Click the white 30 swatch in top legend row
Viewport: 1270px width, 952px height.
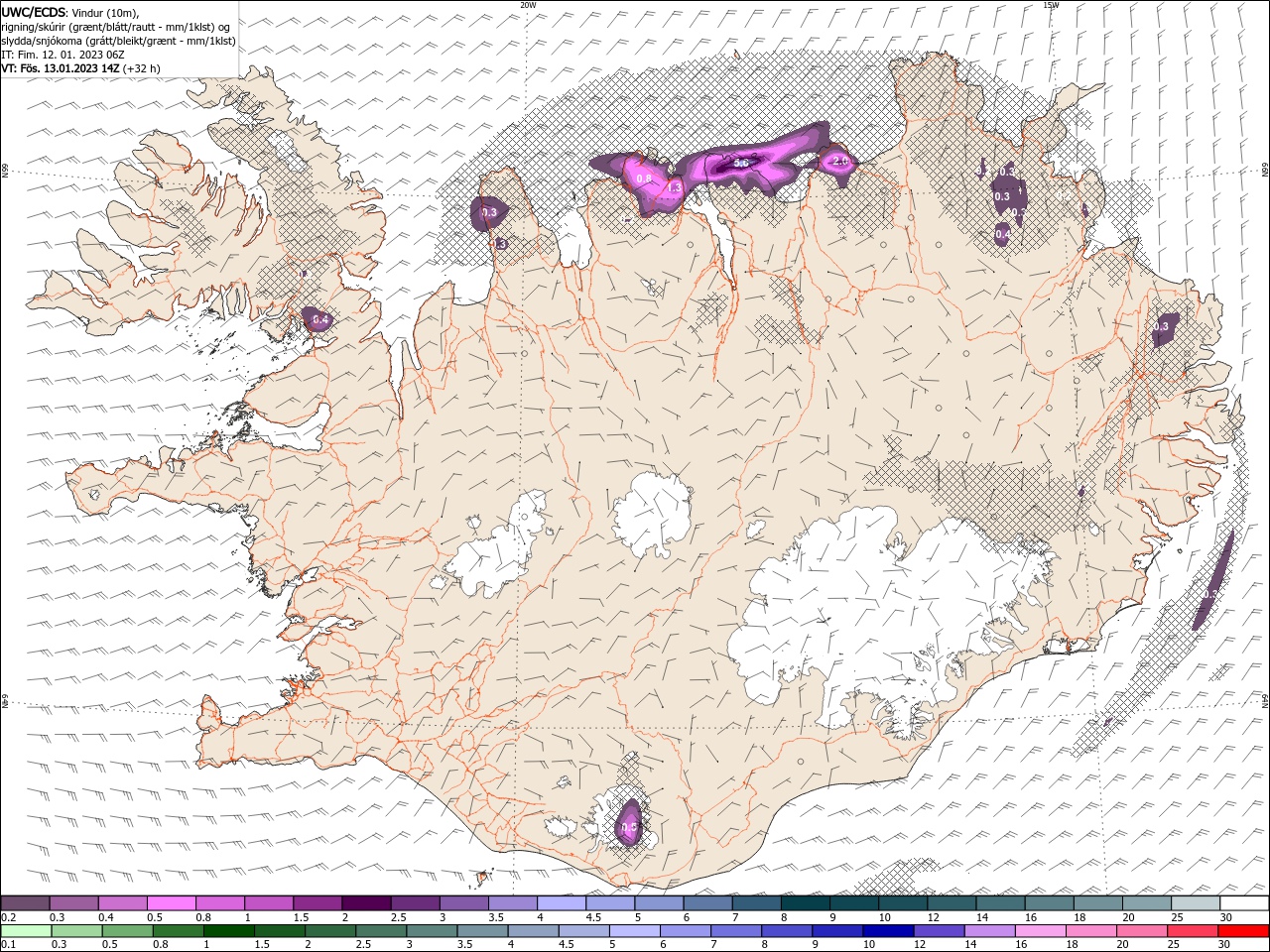coord(1244,902)
